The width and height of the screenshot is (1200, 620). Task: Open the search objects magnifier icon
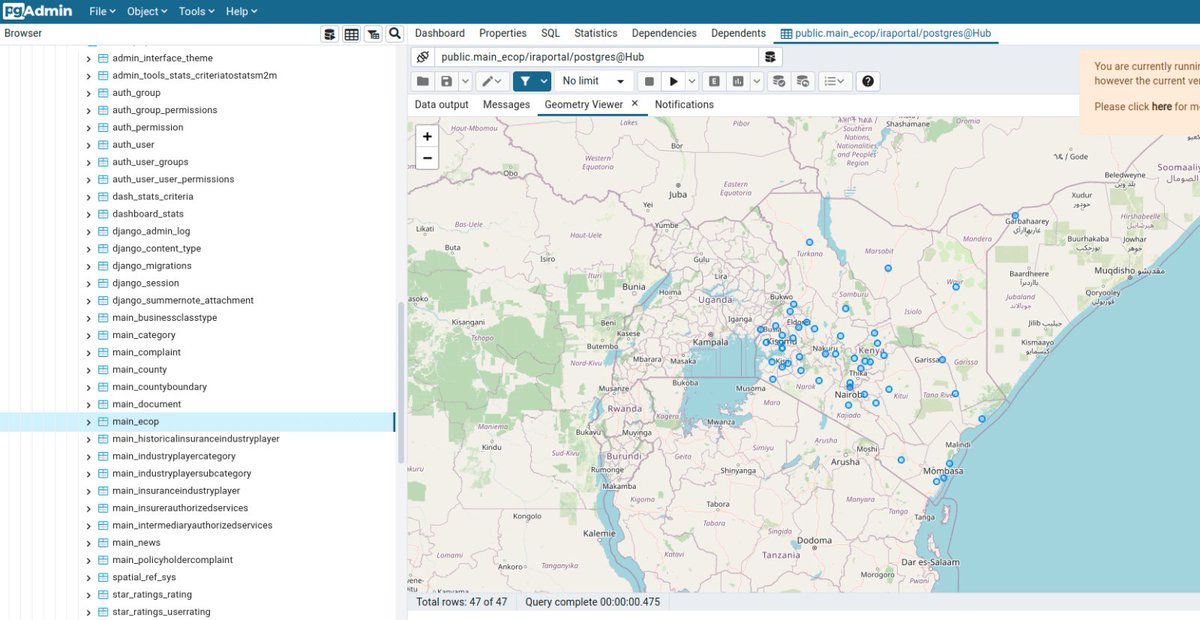(395, 34)
